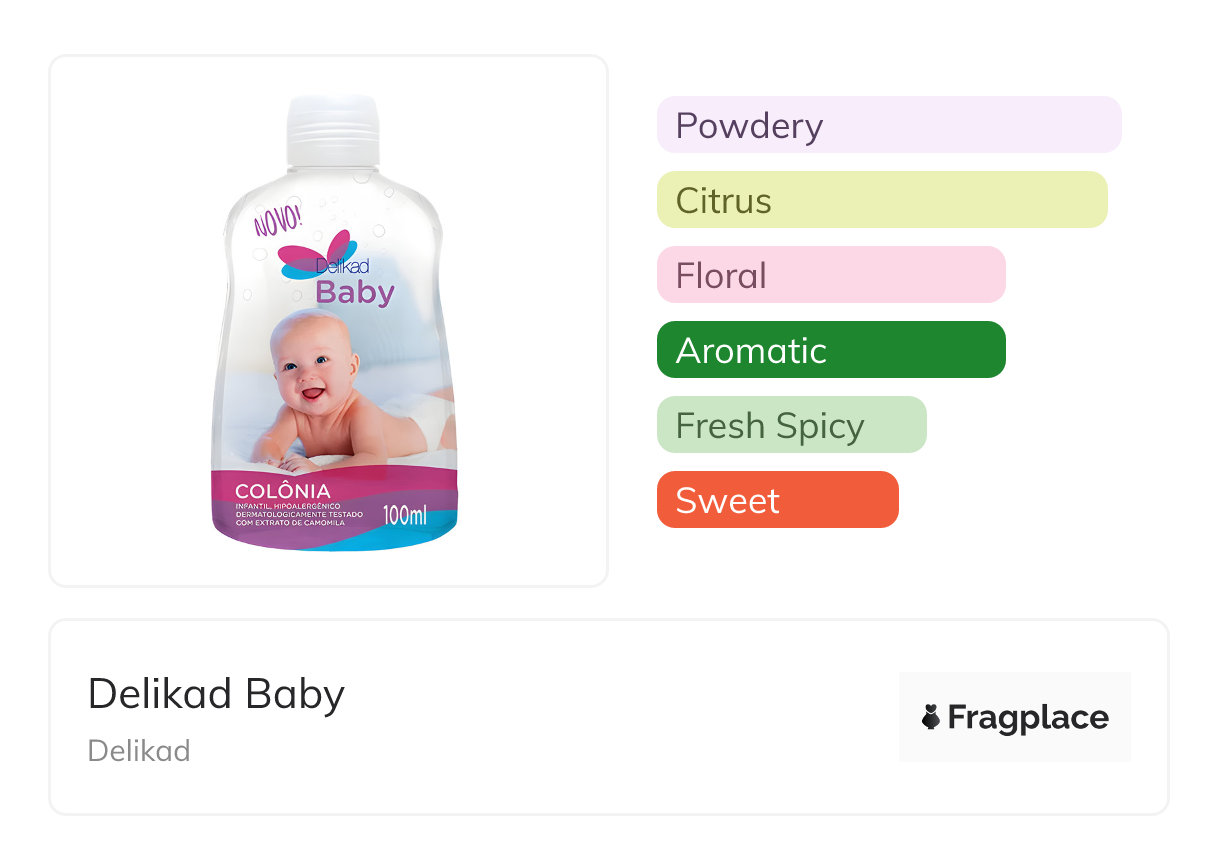Screen dimensions: 1218x864
Task: Click the small Delikad text on bottle
Action: coord(343,266)
